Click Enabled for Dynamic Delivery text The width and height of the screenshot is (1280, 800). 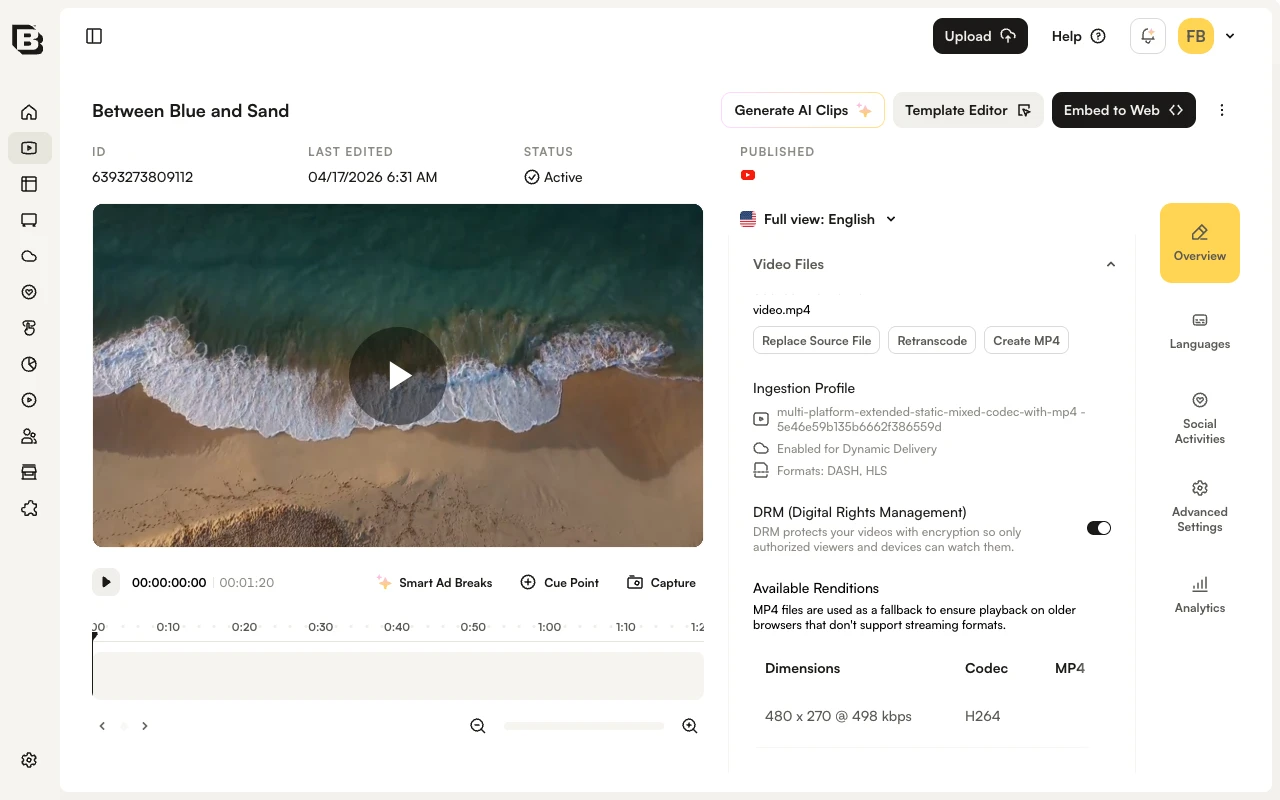click(857, 449)
